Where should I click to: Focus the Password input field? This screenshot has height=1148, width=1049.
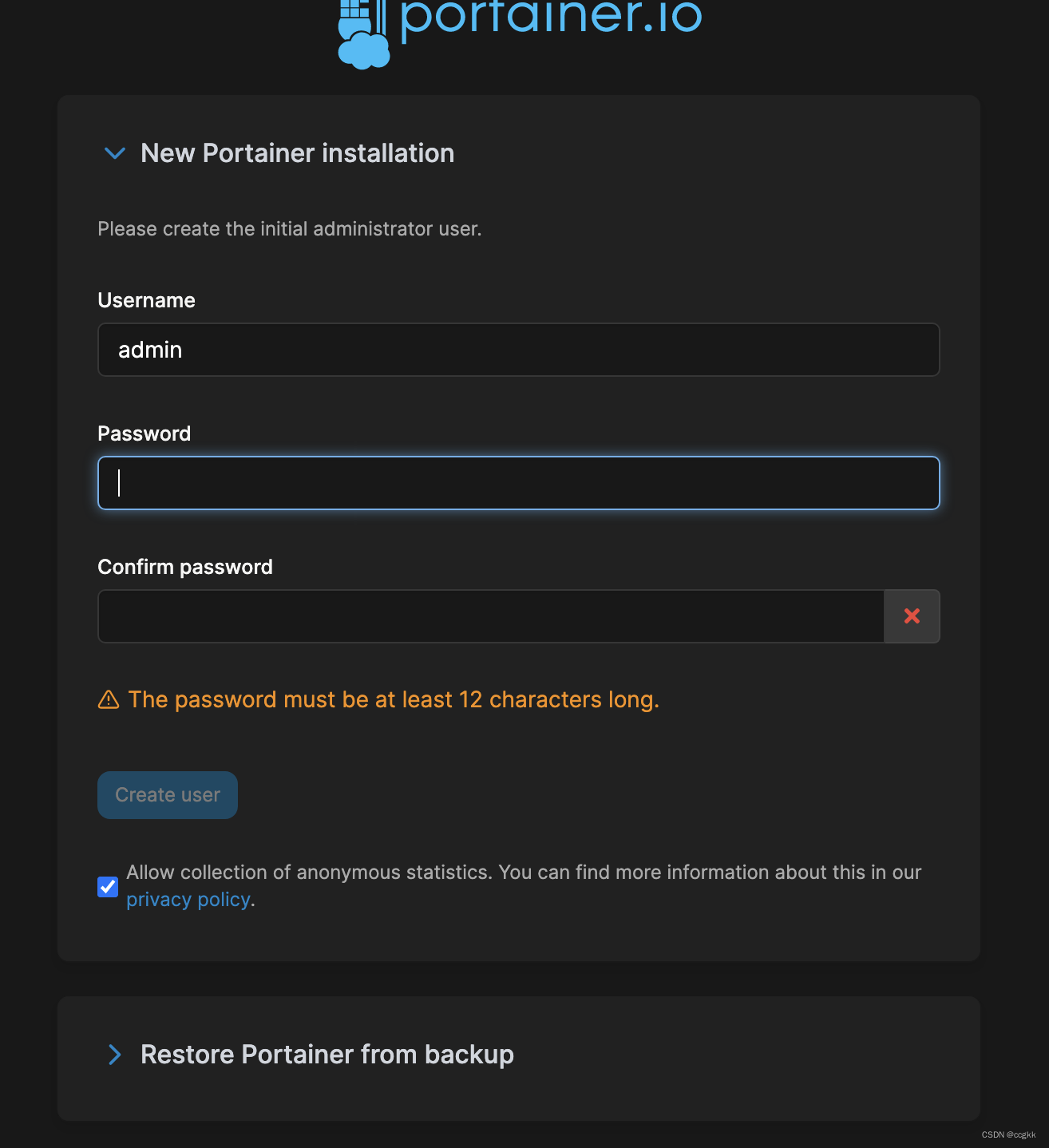[519, 483]
